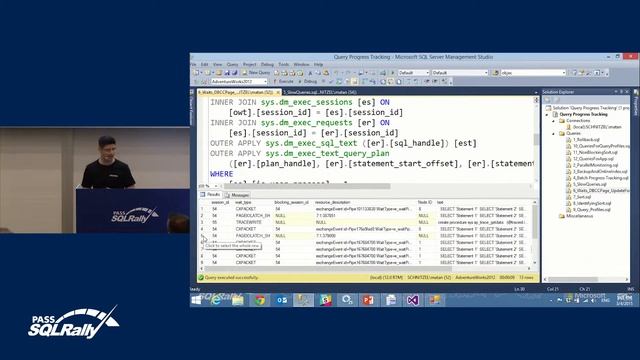Open the Query menu

click(232, 64)
